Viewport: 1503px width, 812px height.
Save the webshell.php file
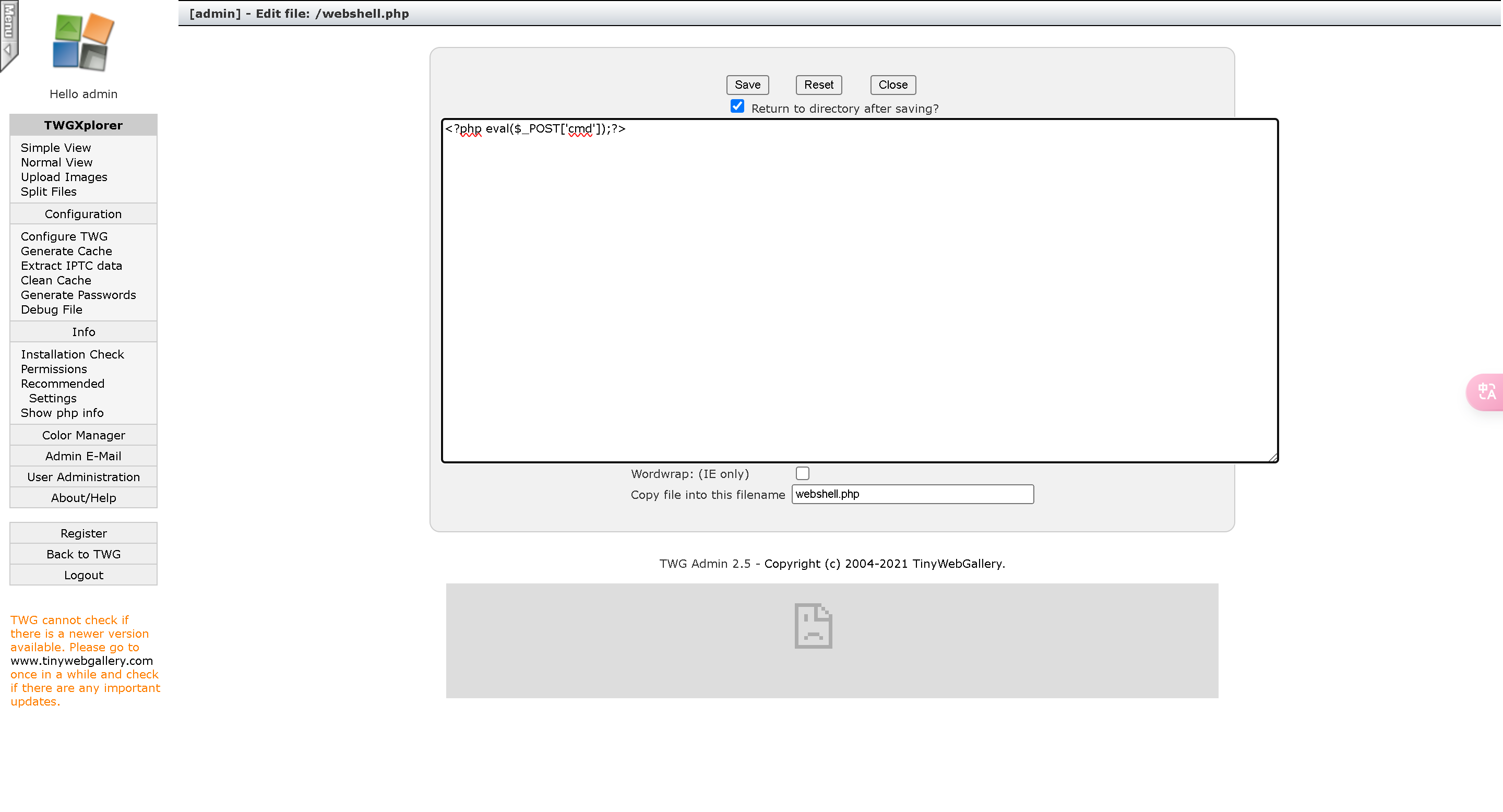click(x=747, y=85)
